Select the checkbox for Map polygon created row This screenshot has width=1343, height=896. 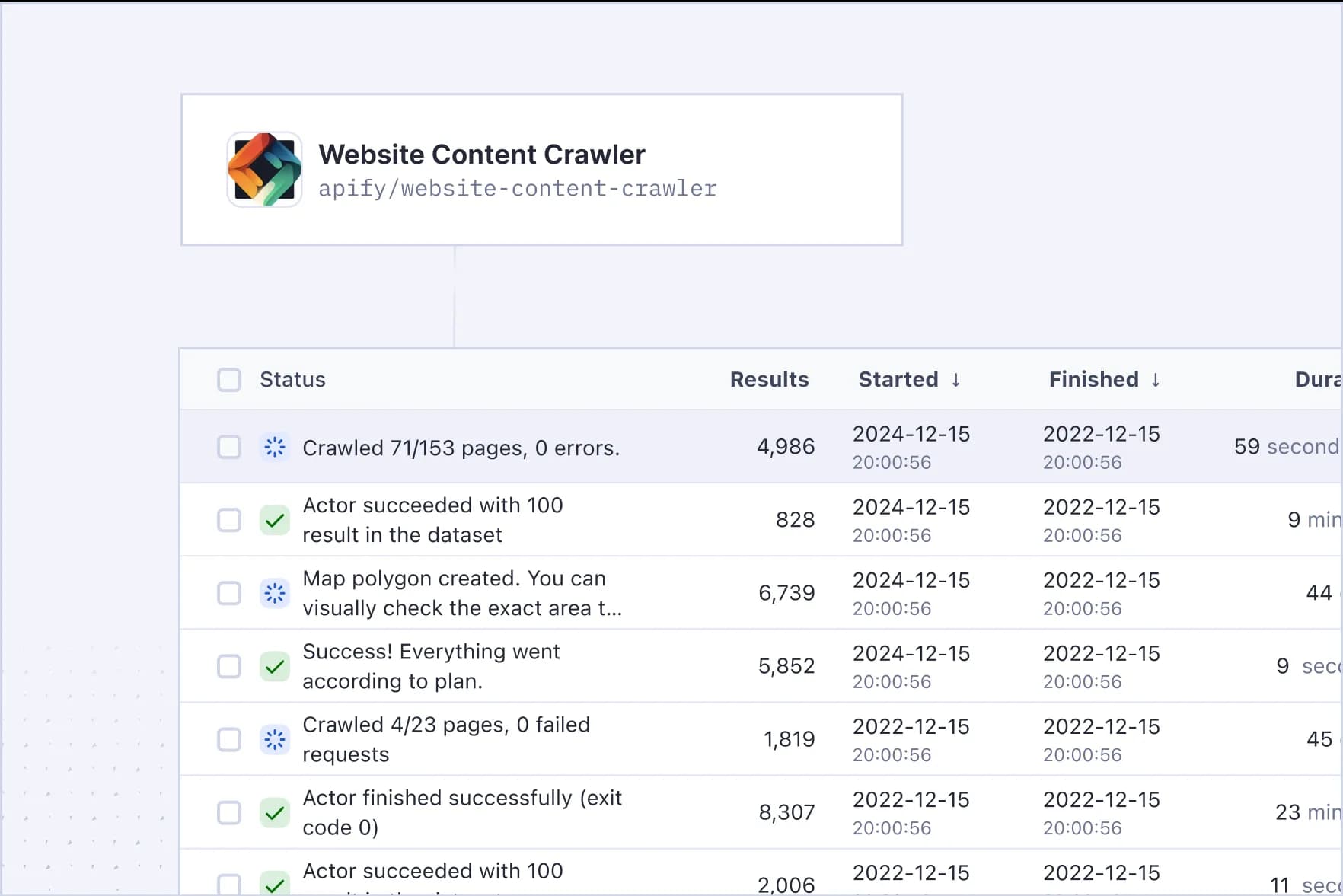pyautogui.click(x=229, y=593)
